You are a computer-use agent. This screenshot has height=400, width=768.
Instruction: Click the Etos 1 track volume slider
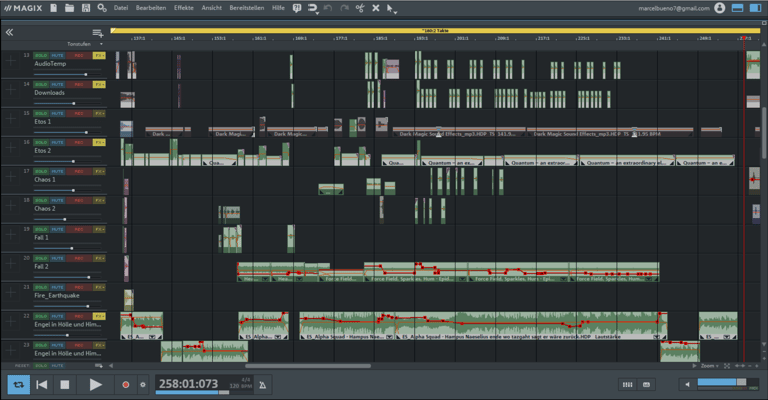[x=67, y=132]
